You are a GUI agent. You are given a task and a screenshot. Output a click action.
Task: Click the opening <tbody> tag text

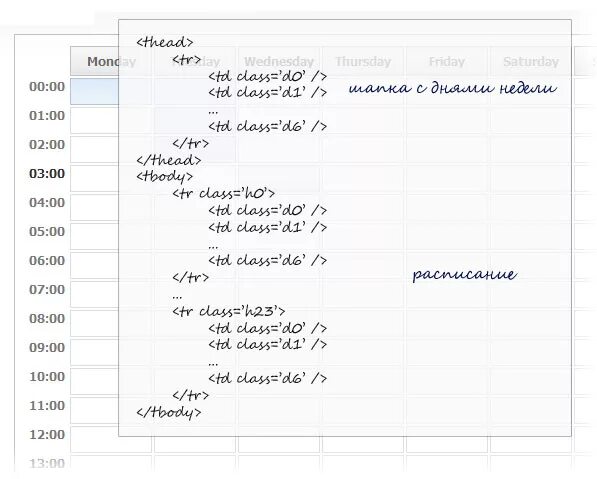tap(165, 177)
